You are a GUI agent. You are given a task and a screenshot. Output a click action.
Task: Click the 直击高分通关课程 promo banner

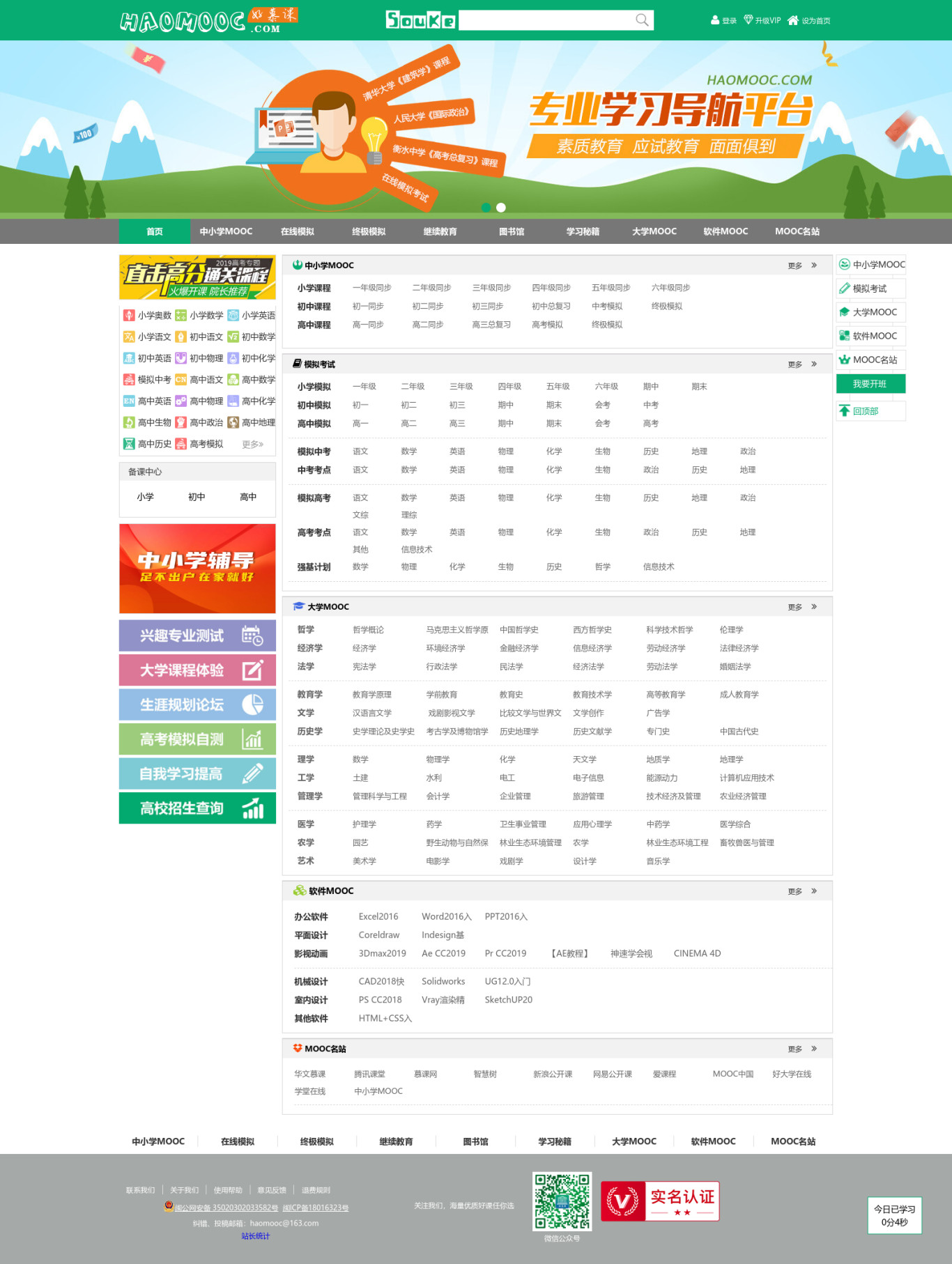197,277
